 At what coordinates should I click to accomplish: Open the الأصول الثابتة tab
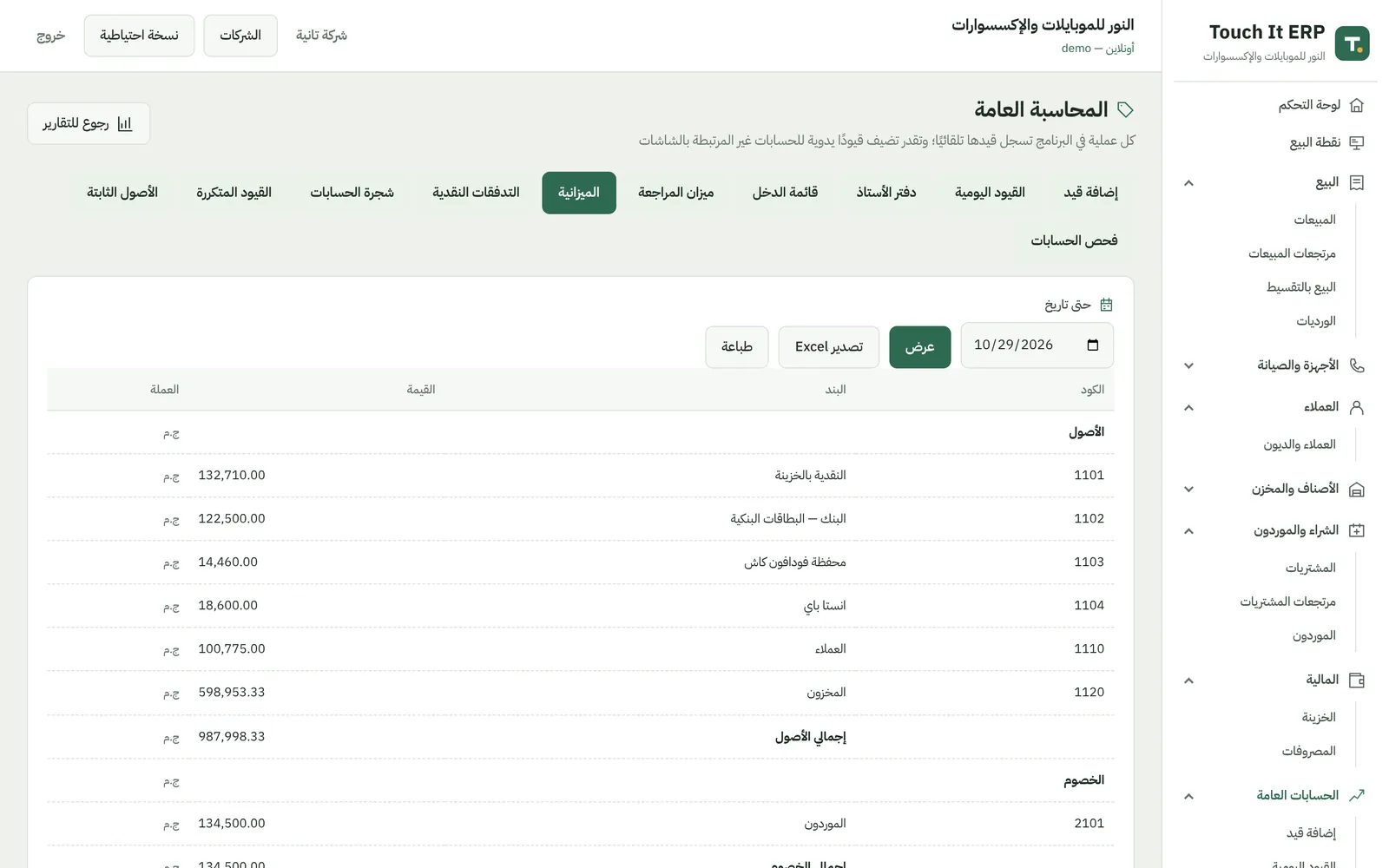122,193
